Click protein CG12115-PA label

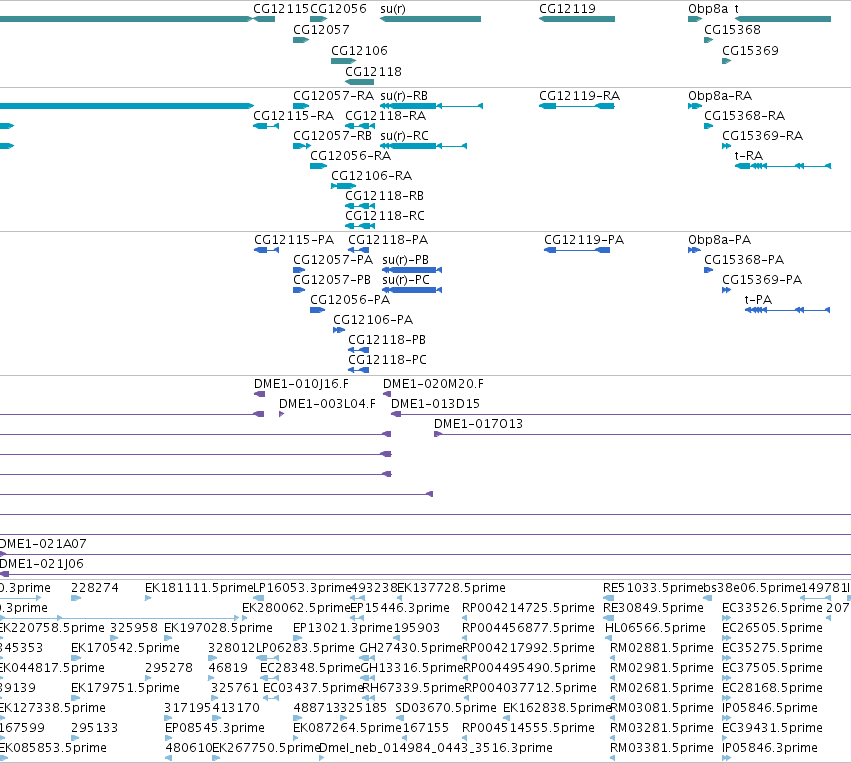point(294,240)
